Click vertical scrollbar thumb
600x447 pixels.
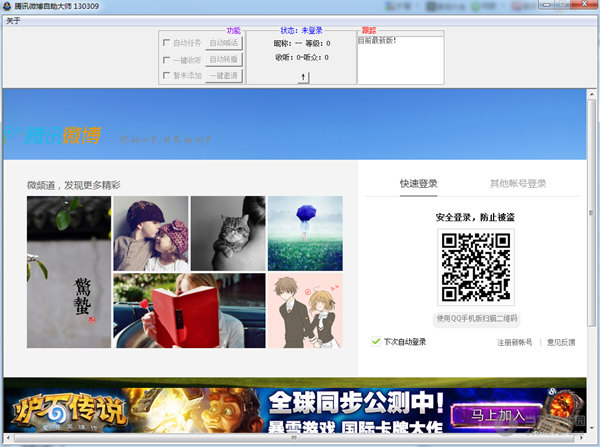click(x=591, y=212)
